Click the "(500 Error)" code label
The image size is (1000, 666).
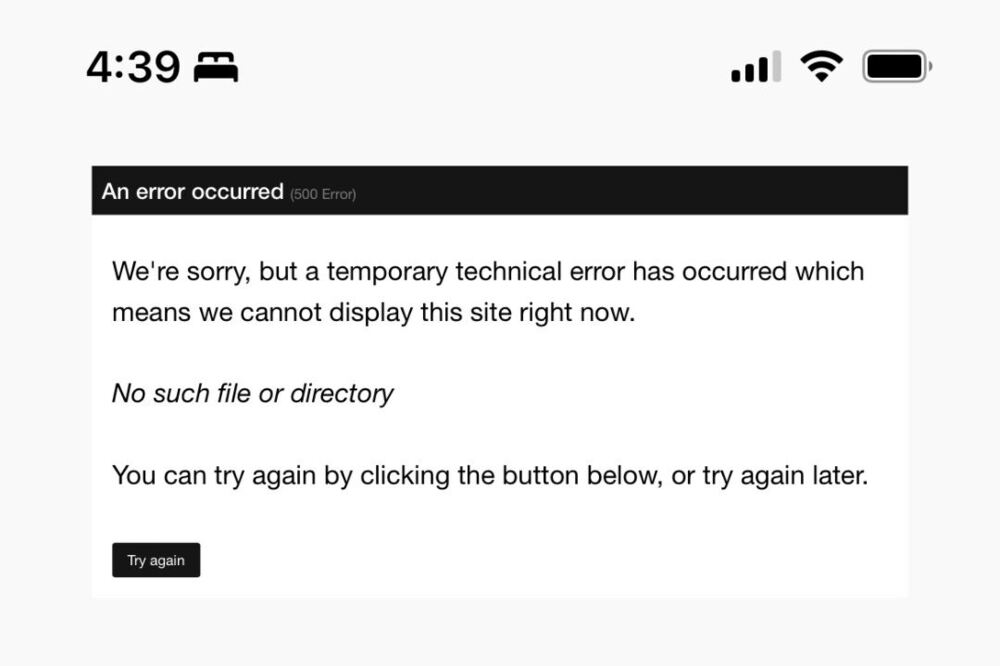click(x=323, y=194)
